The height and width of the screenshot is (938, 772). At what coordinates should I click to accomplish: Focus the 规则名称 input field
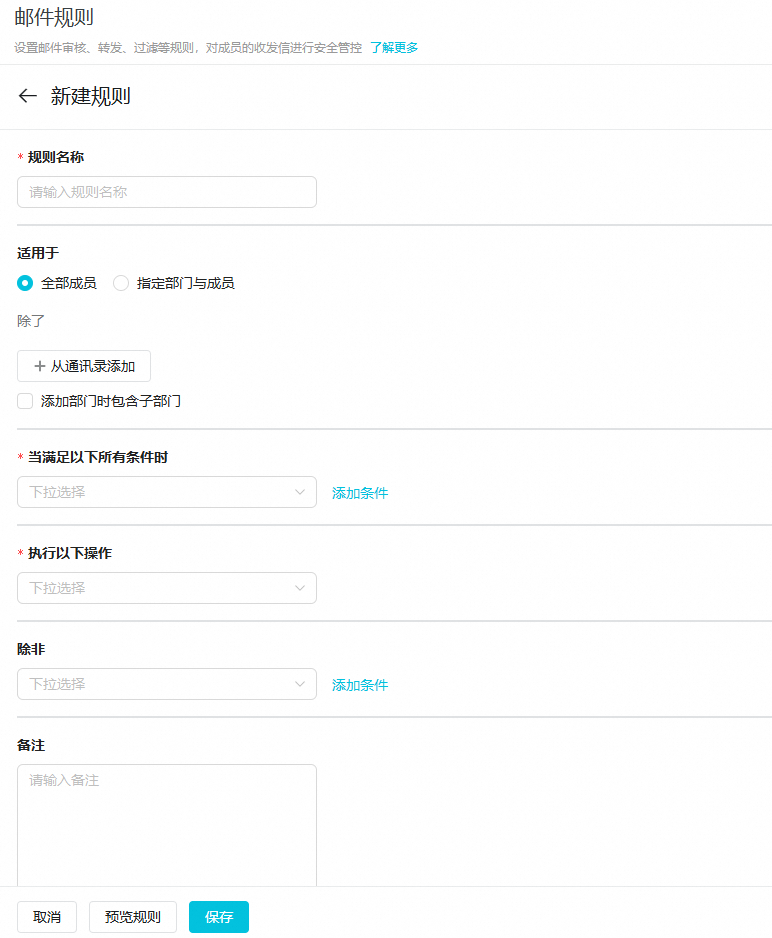point(167,192)
